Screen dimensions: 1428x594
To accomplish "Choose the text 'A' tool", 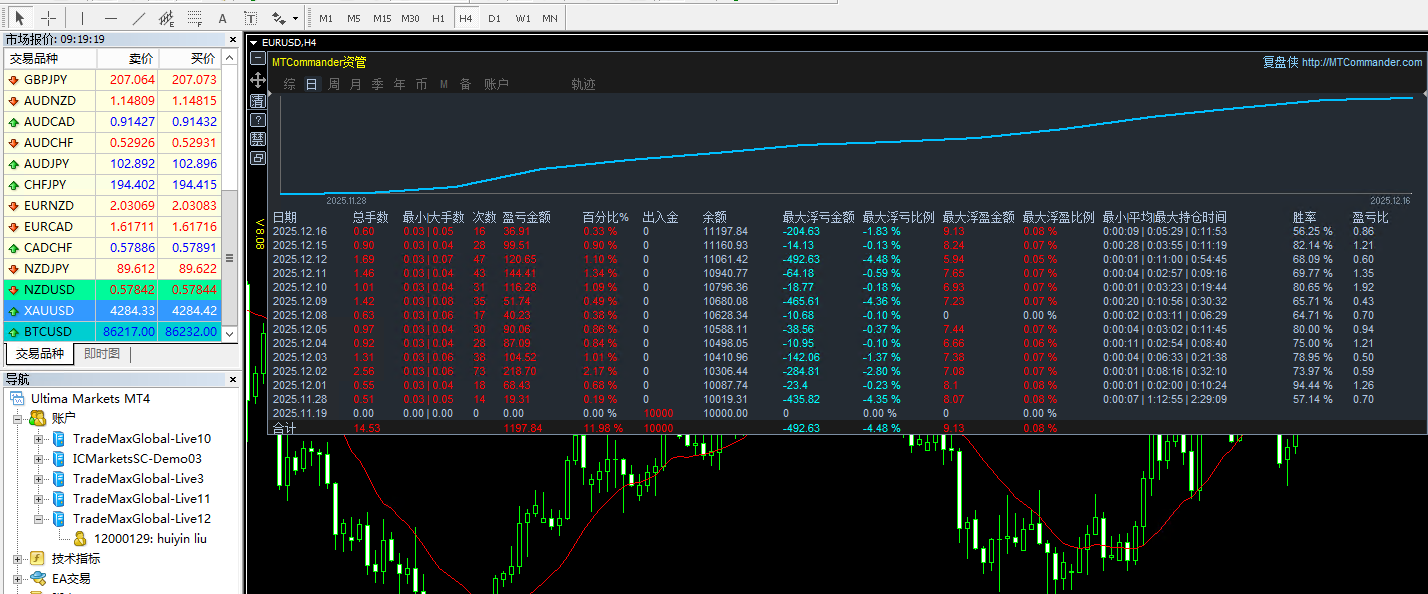I will point(222,18).
